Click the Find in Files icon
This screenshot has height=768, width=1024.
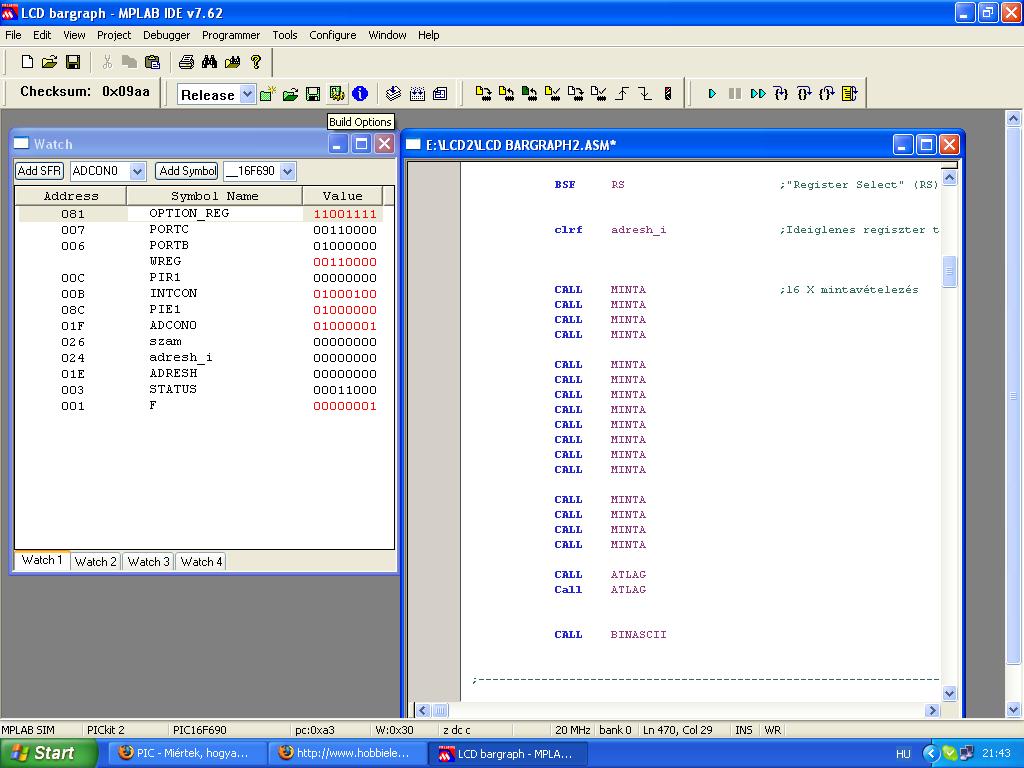point(232,61)
